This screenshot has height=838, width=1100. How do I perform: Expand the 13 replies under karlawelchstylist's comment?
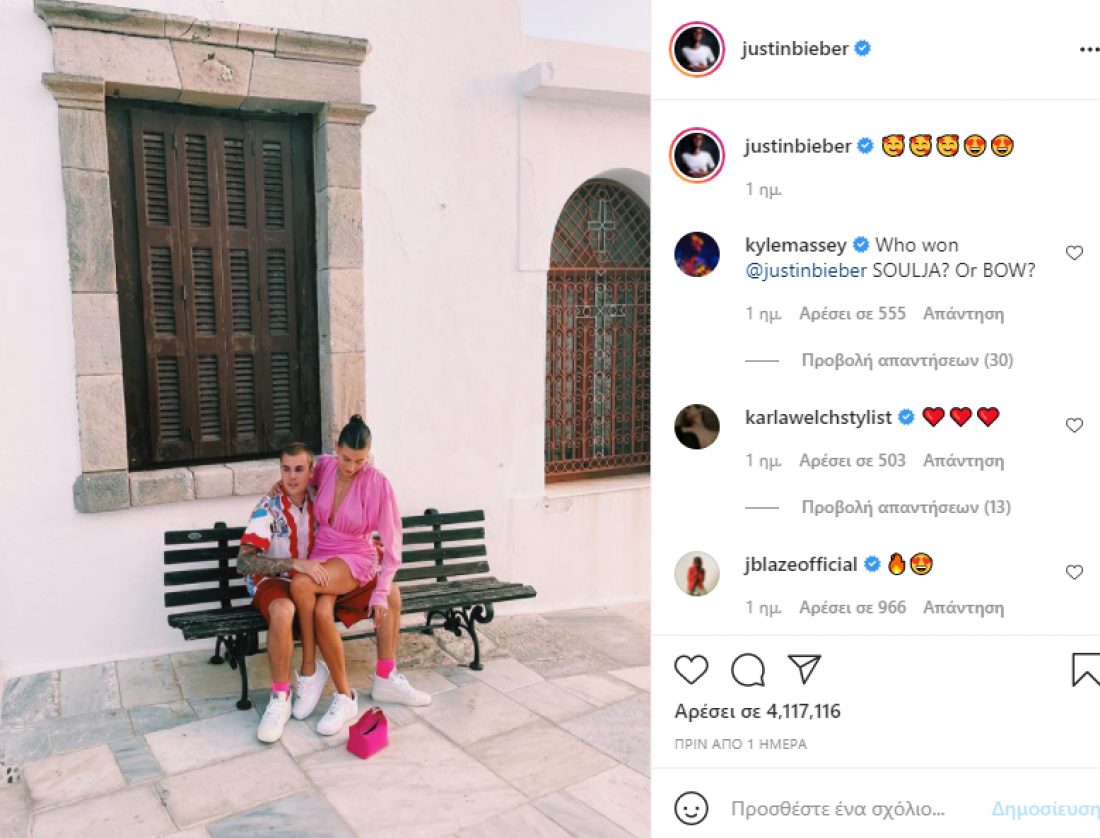click(906, 507)
